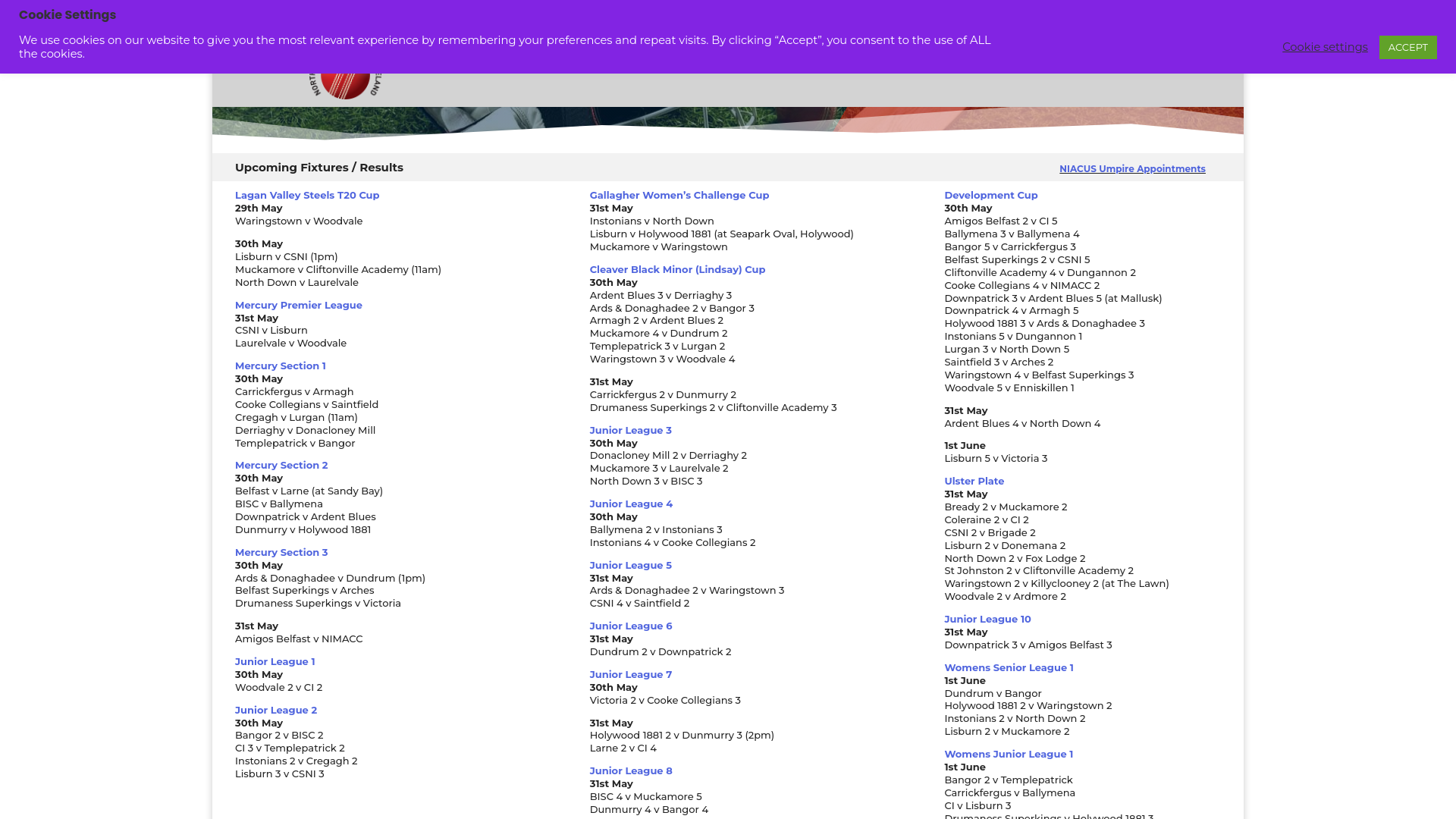Open Junior League 8 link

pyautogui.click(x=631, y=770)
